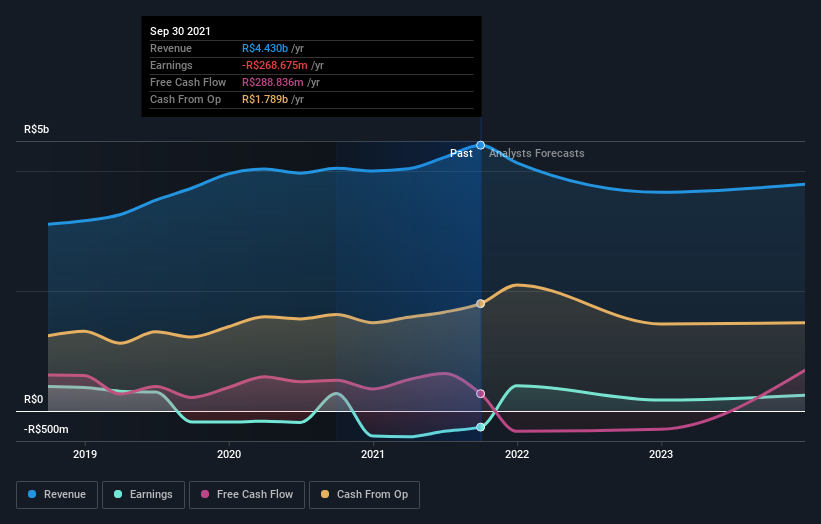The height and width of the screenshot is (524, 821).
Task: Click the Free Cash Flow data point marker
Action: tap(481, 394)
